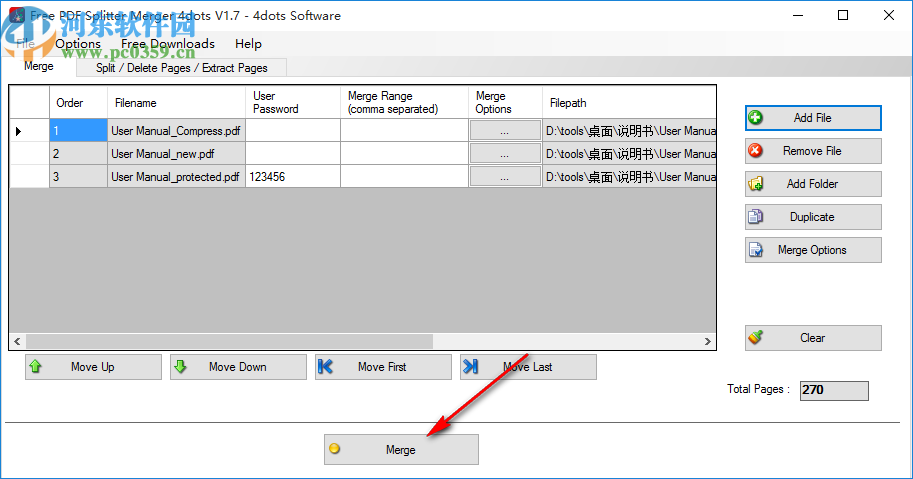Click Order cell 3
The image size is (913, 479).
pyautogui.click(x=79, y=176)
